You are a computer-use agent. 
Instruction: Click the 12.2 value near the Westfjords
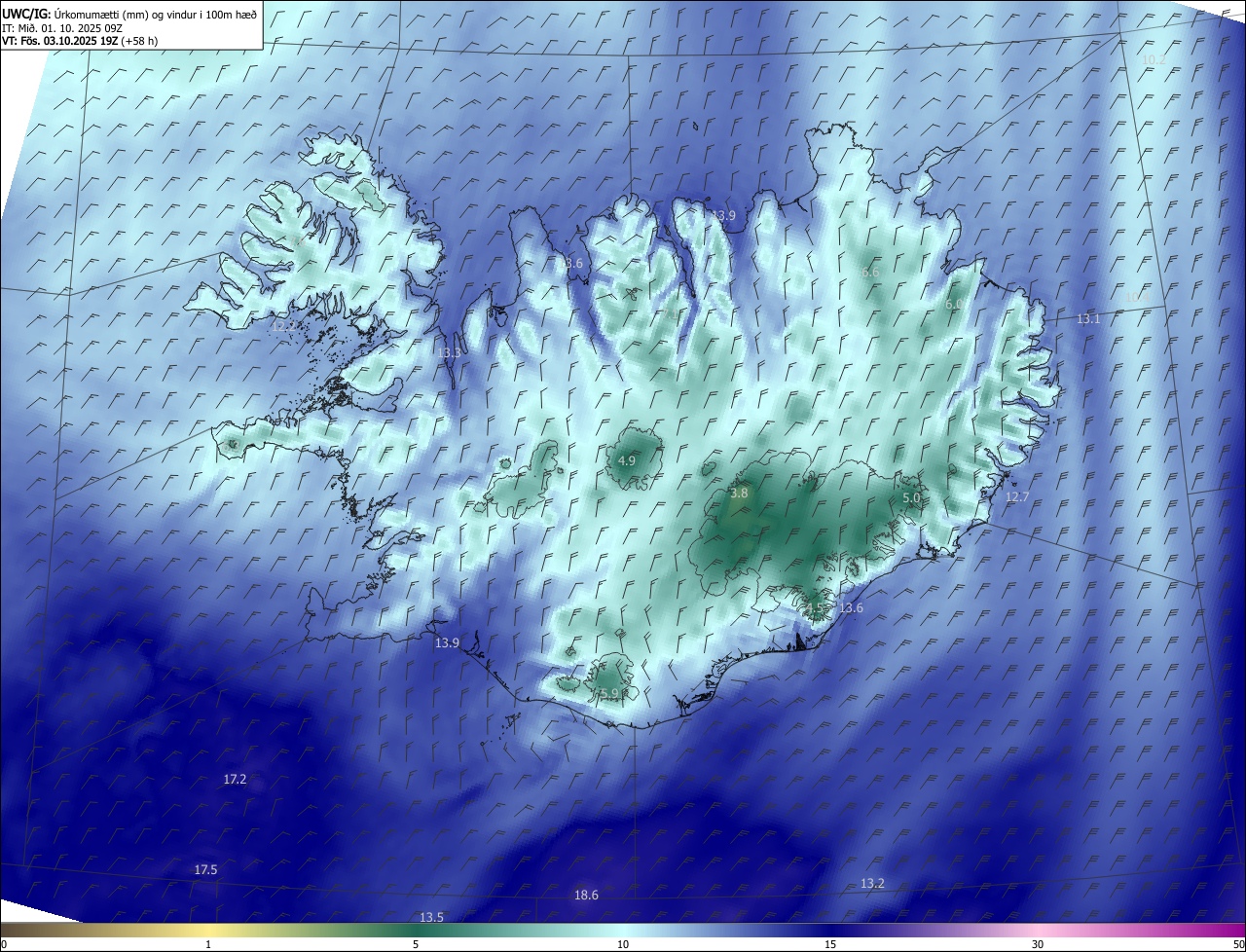282,327
